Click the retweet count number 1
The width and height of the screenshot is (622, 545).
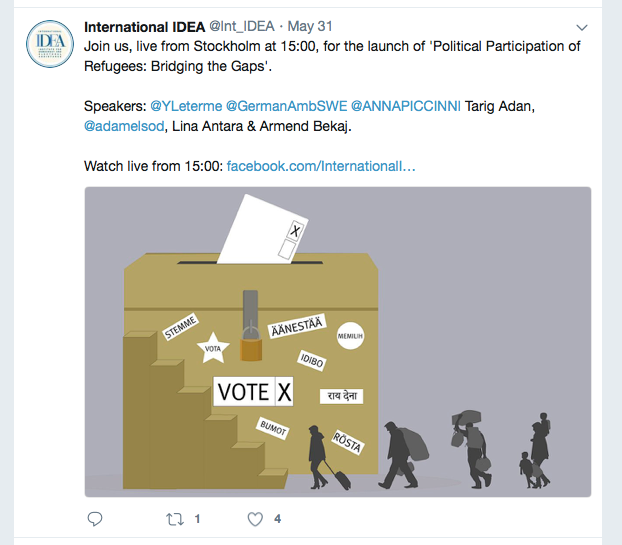pos(197,519)
